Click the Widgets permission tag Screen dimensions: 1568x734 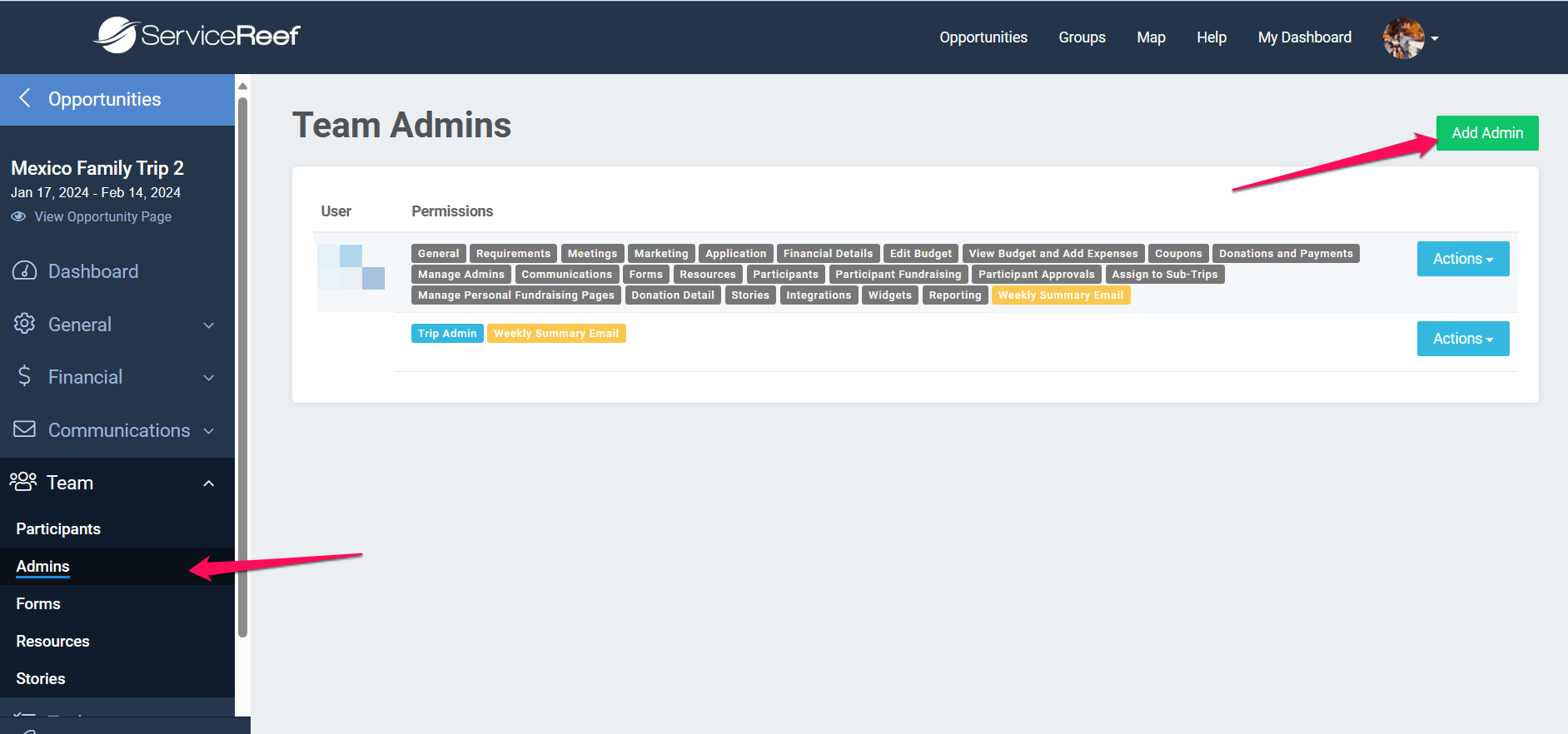pyautogui.click(x=890, y=295)
